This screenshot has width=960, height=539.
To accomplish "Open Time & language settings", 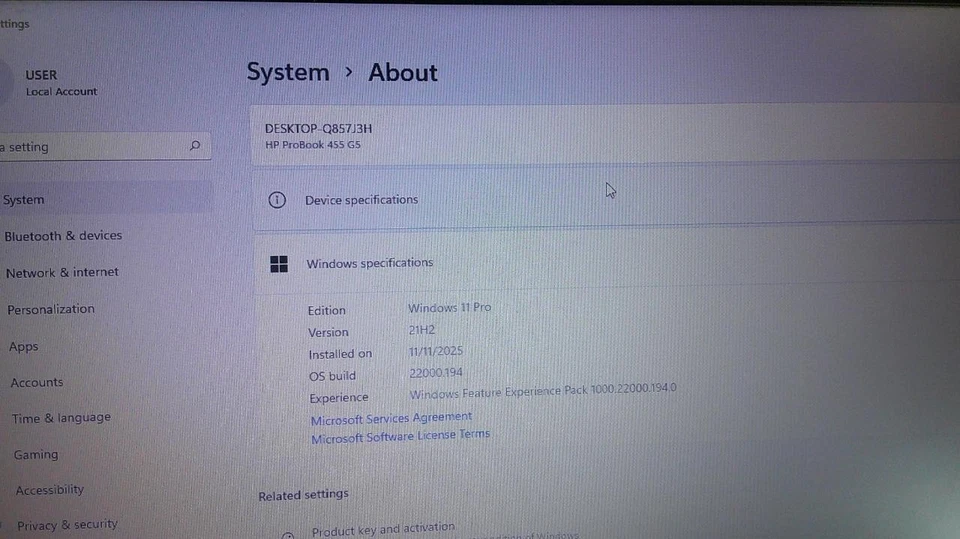I will pos(61,418).
